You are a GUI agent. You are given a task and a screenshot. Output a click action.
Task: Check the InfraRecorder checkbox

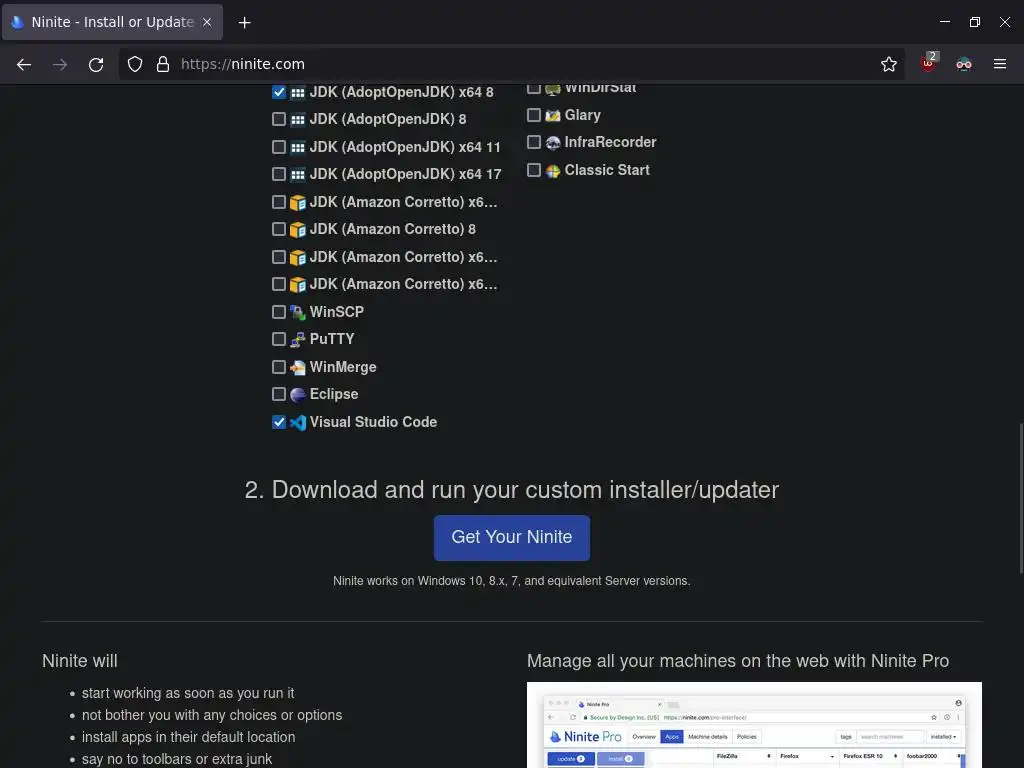[534, 142]
